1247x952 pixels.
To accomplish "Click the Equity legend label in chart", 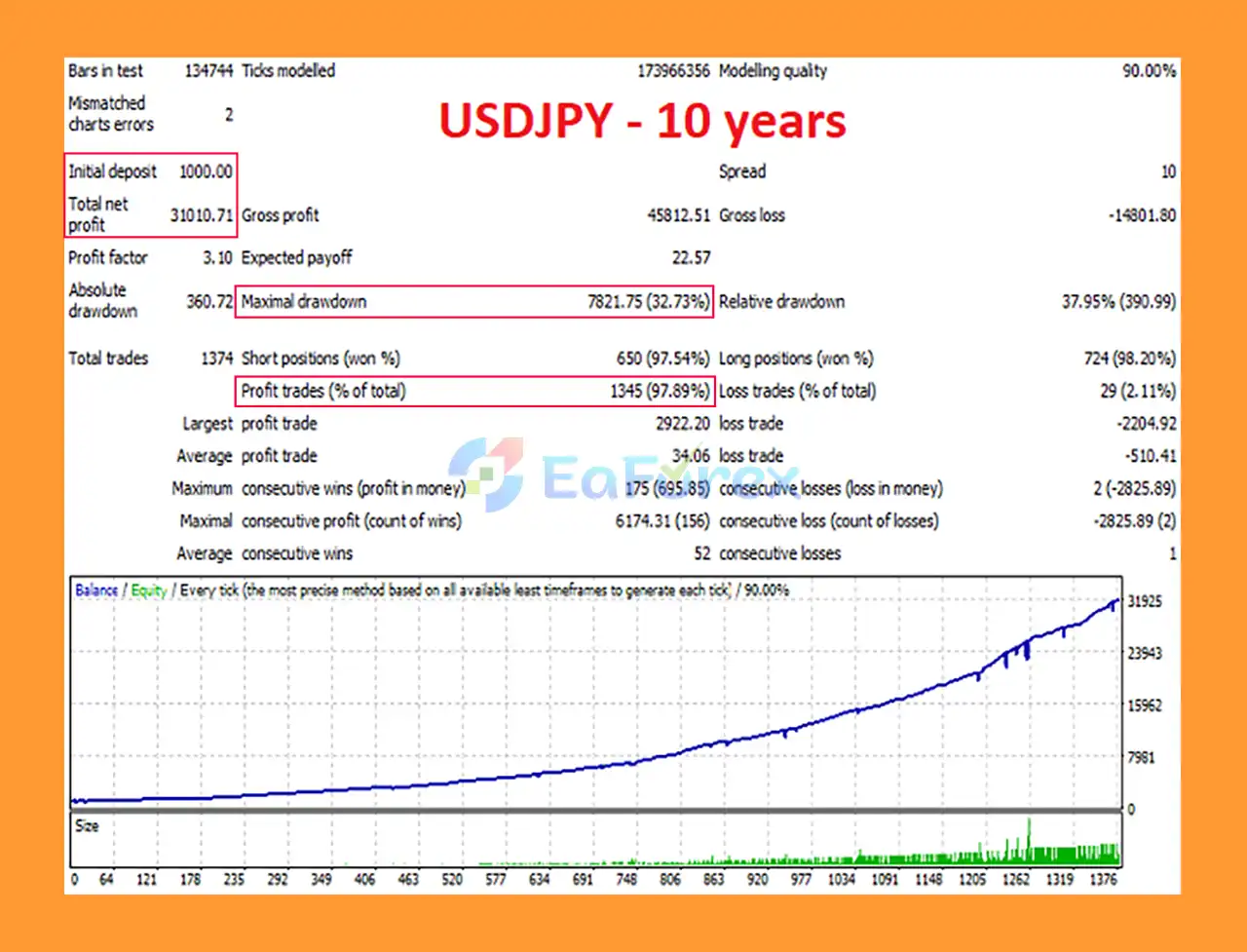I will 149,590.
